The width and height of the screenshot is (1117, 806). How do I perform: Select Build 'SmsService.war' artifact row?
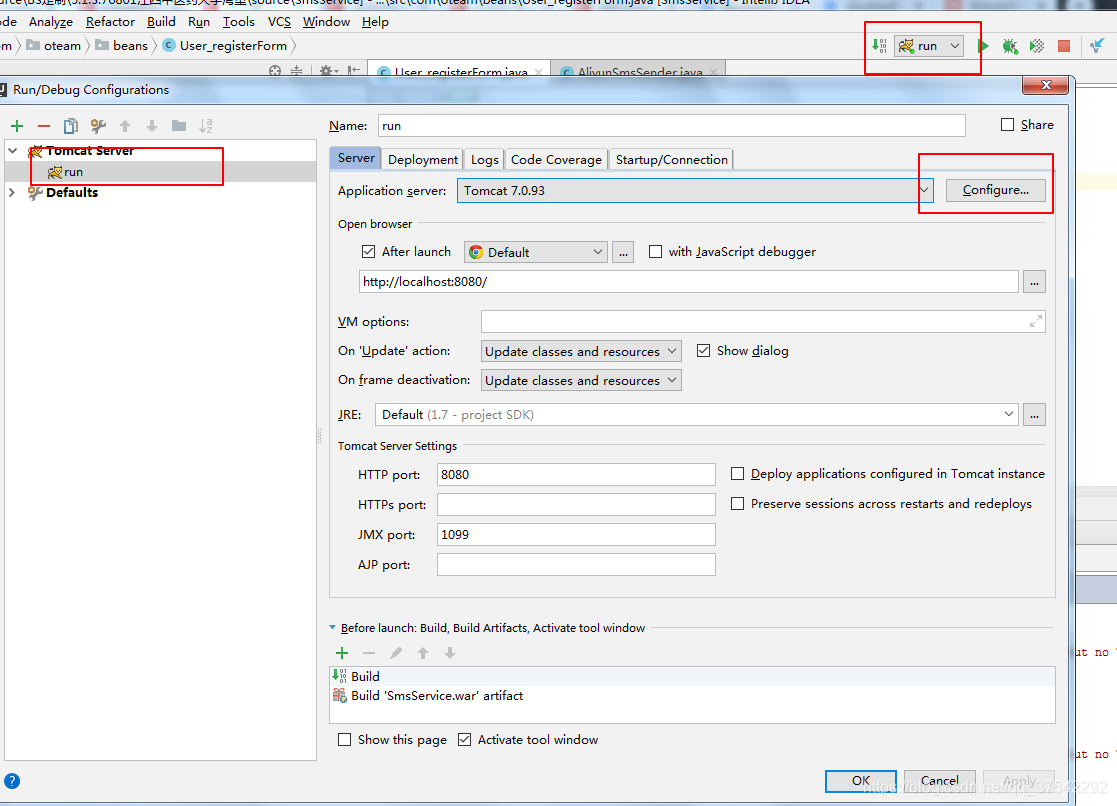(x=692, y=696)
